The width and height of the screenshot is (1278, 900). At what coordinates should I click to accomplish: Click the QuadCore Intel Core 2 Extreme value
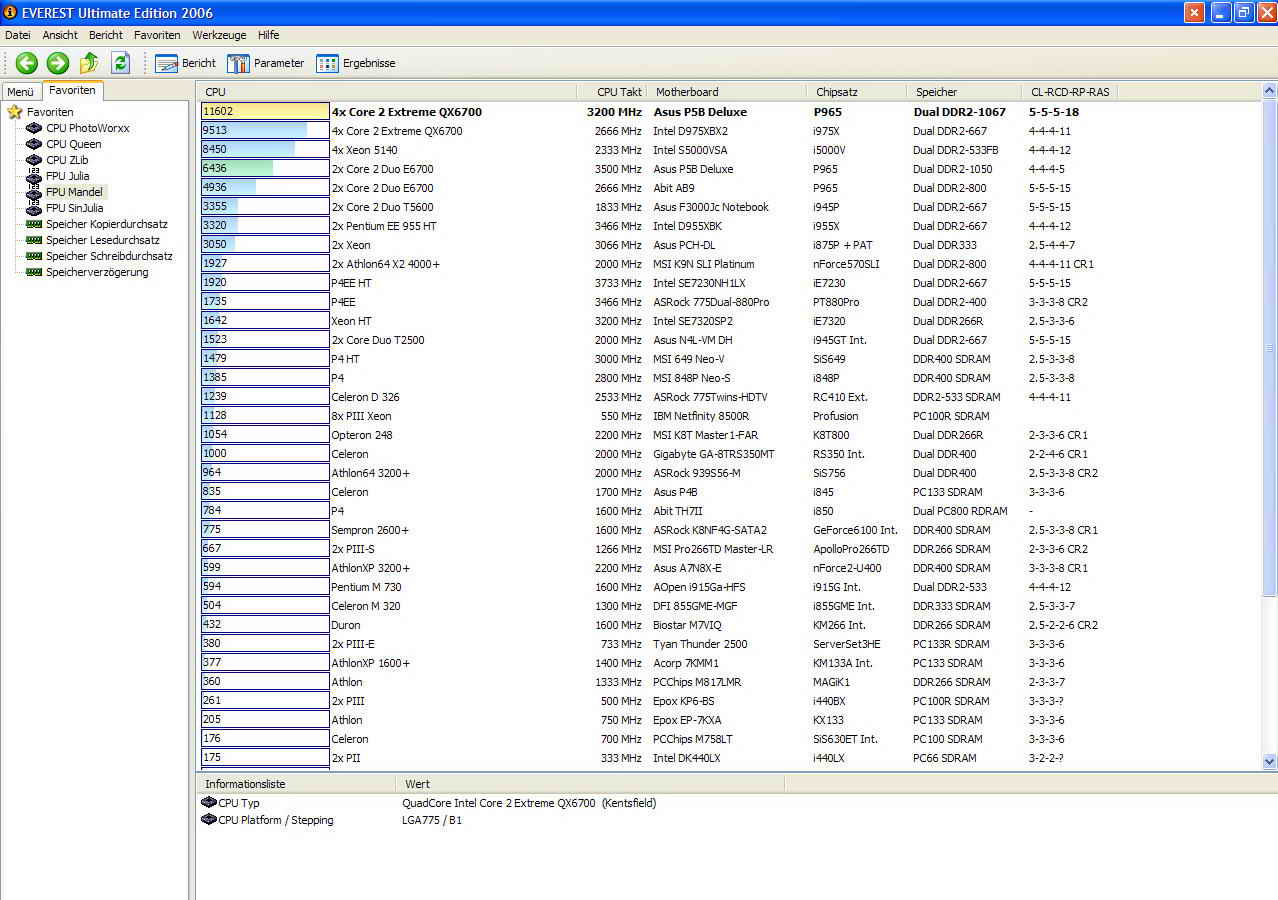coord(529,803)
